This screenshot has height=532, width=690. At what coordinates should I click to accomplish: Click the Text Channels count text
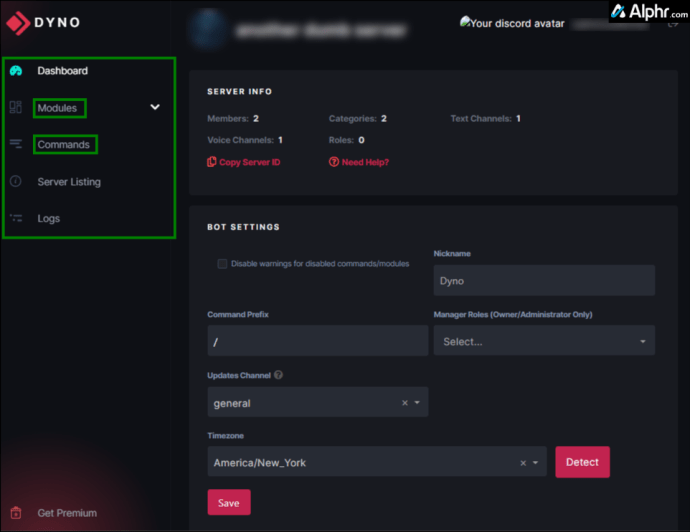485,118
